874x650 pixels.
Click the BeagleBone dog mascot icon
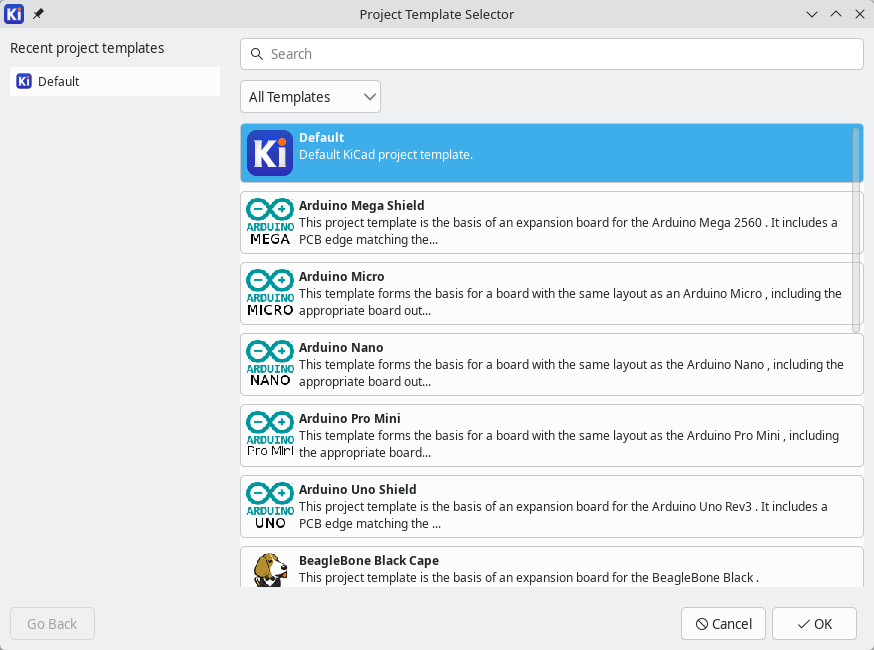269,568
